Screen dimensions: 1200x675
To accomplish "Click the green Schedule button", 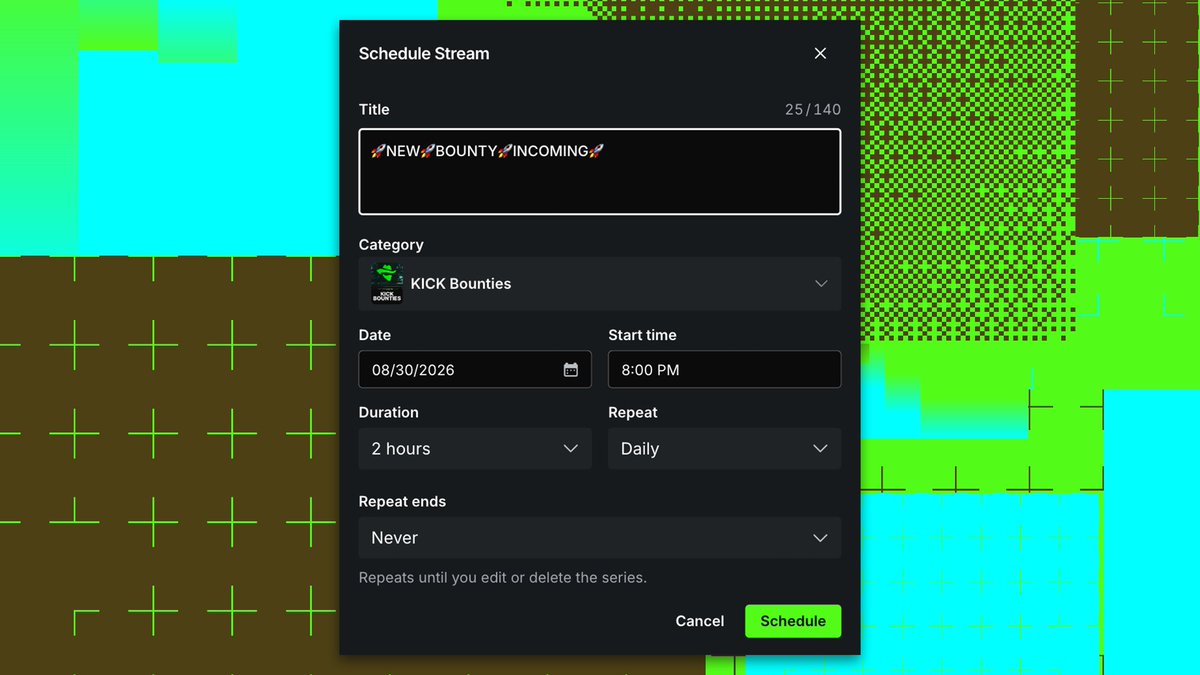I will tap(793, 621).
